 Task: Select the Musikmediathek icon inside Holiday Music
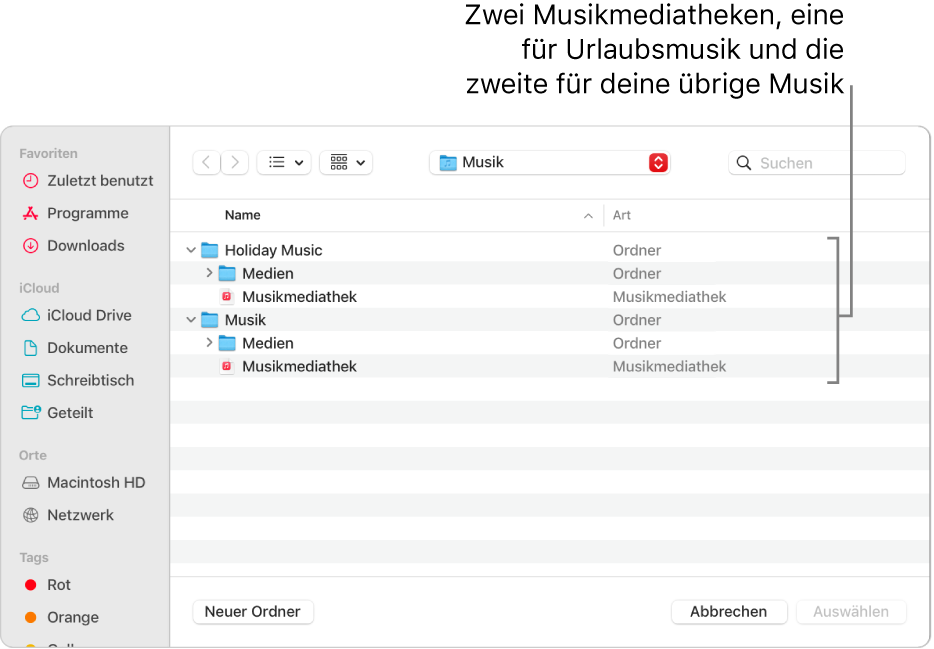pyautogui.click(x=227, y=296)
